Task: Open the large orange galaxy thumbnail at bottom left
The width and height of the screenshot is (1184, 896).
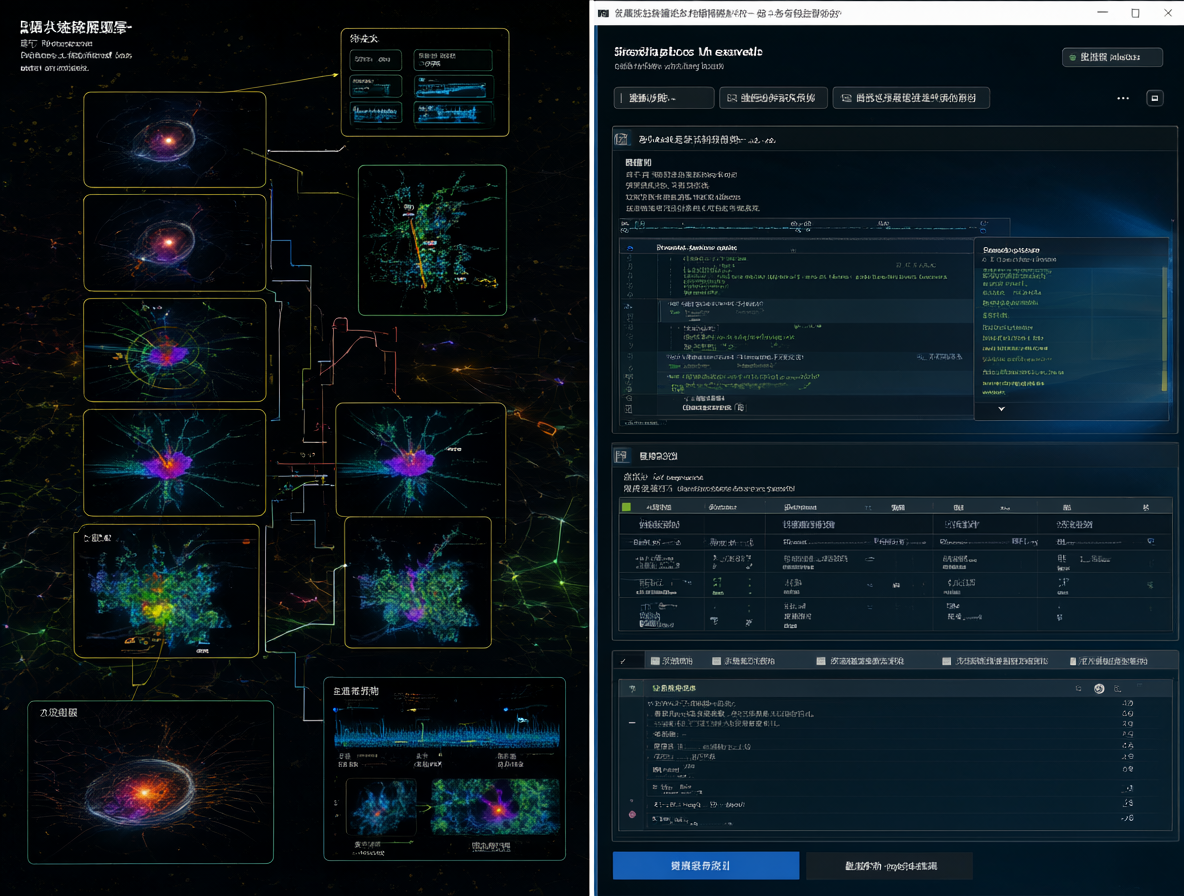Action: point(150,782)
